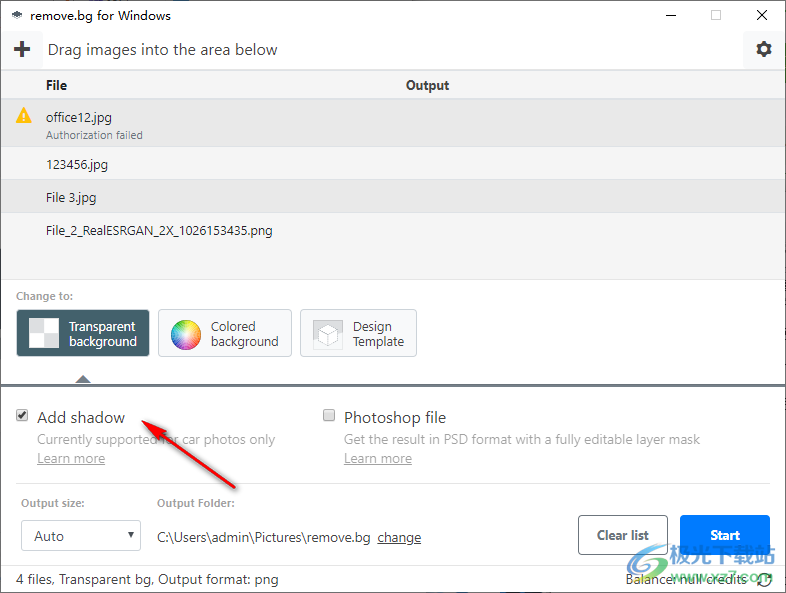This screenshot has height=593, width=786.
Task: Click the Design Template cube icon
Action: tap(328, 334)
